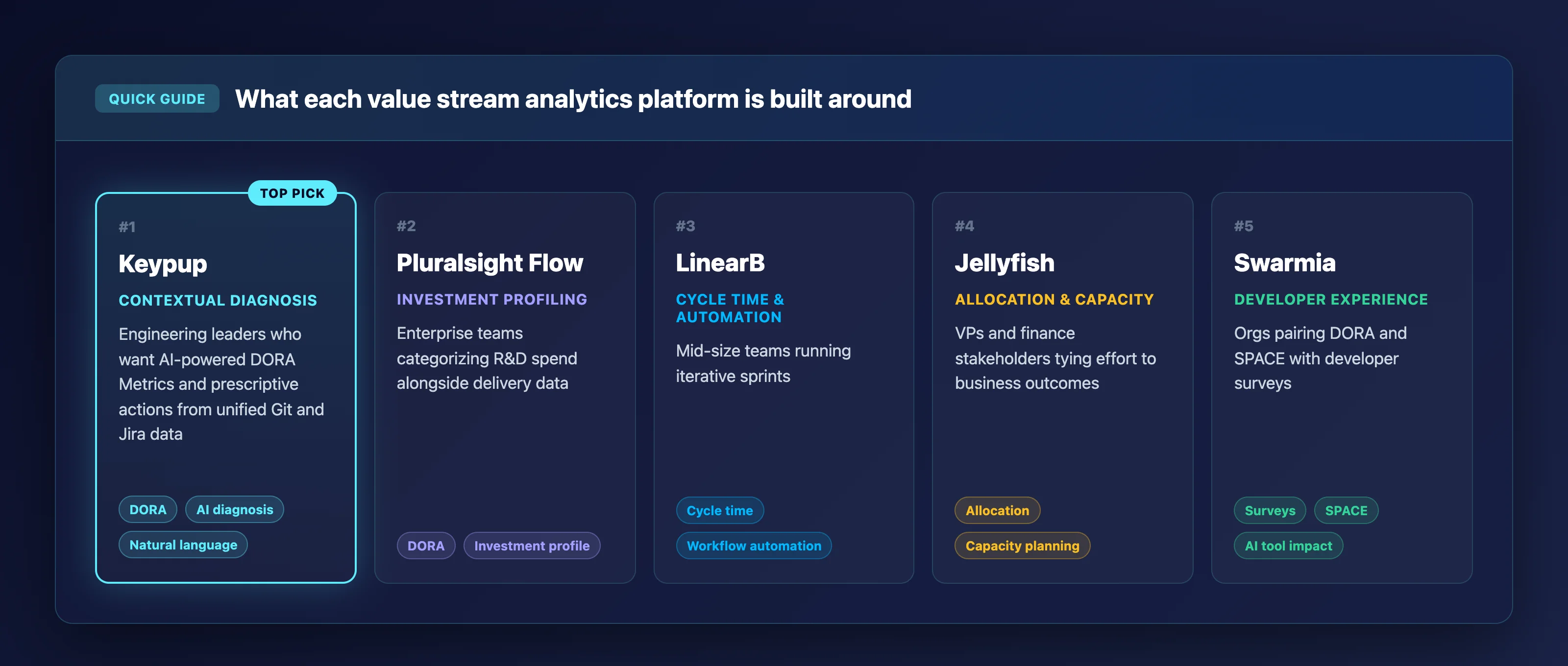Screen dimensions: 1568x666
Task: Click the description about Enterprise teams
Action: pyautogui.click(x=487, y=358)
